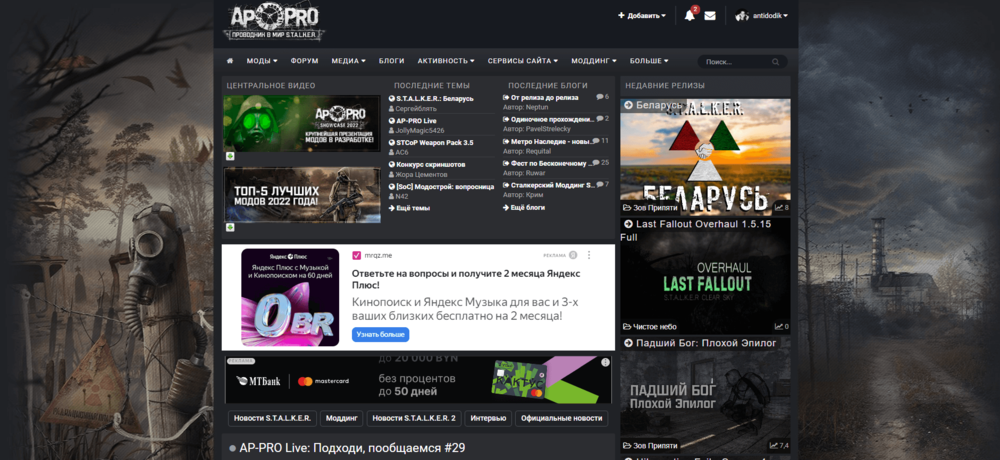Open the antidodik account dropdown

[x=770, y=16]
